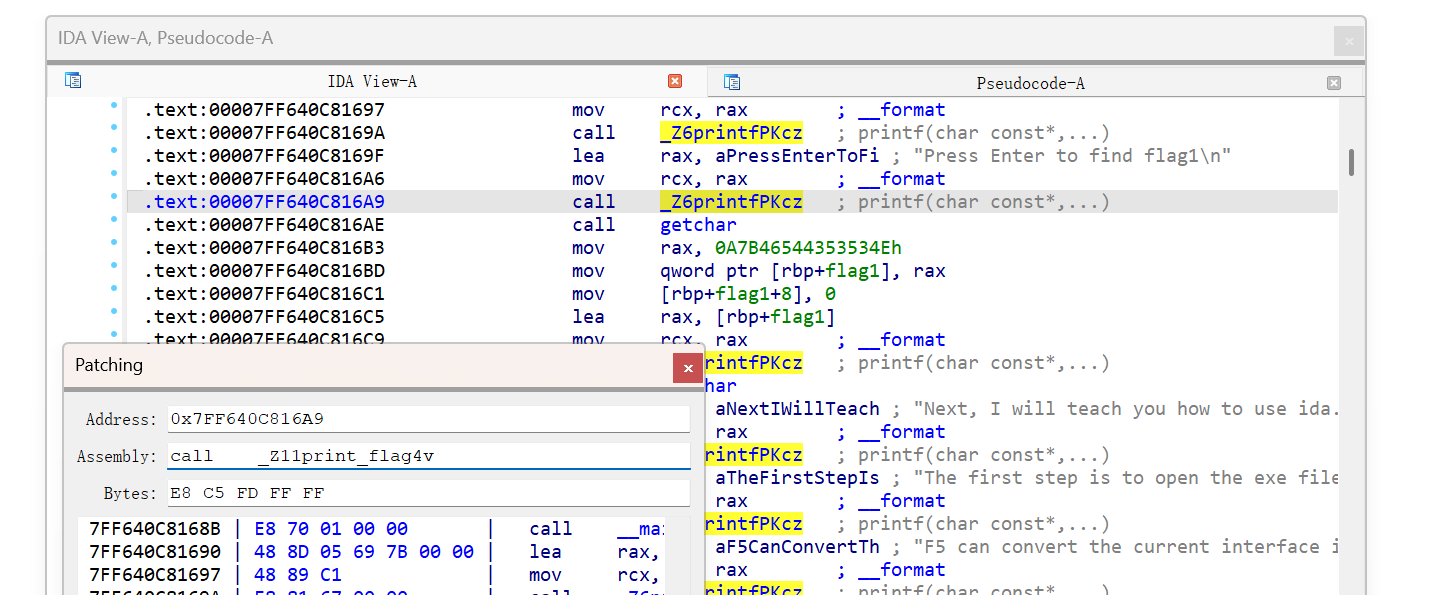Toggle breakpoint dot at address 00007FF640C81697

(x=114, y=110)
